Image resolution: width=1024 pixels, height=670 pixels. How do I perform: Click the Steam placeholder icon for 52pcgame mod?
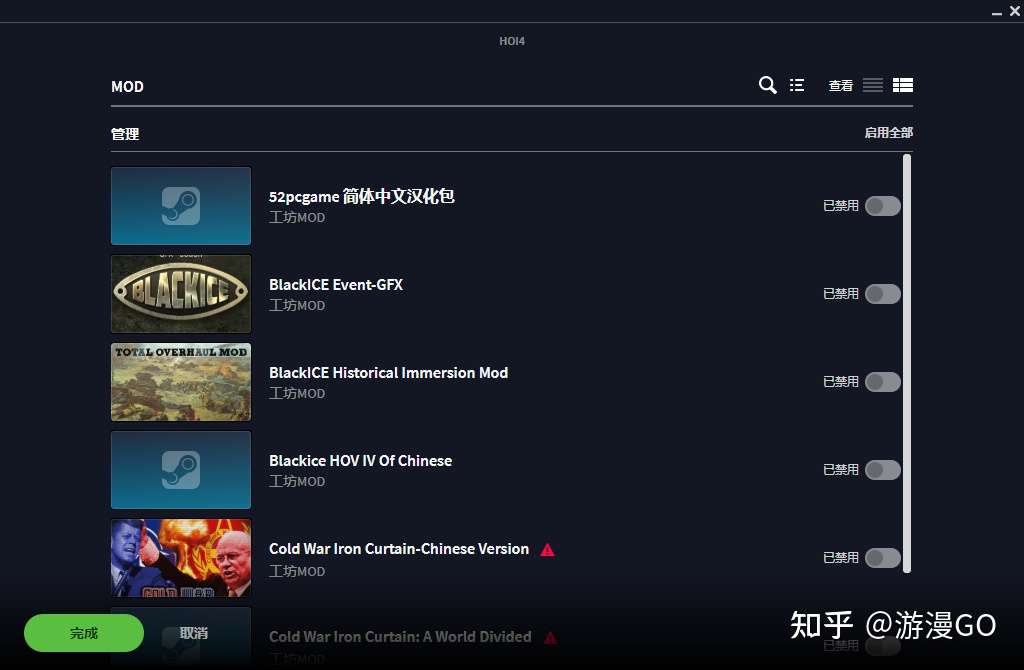[181, 206]
